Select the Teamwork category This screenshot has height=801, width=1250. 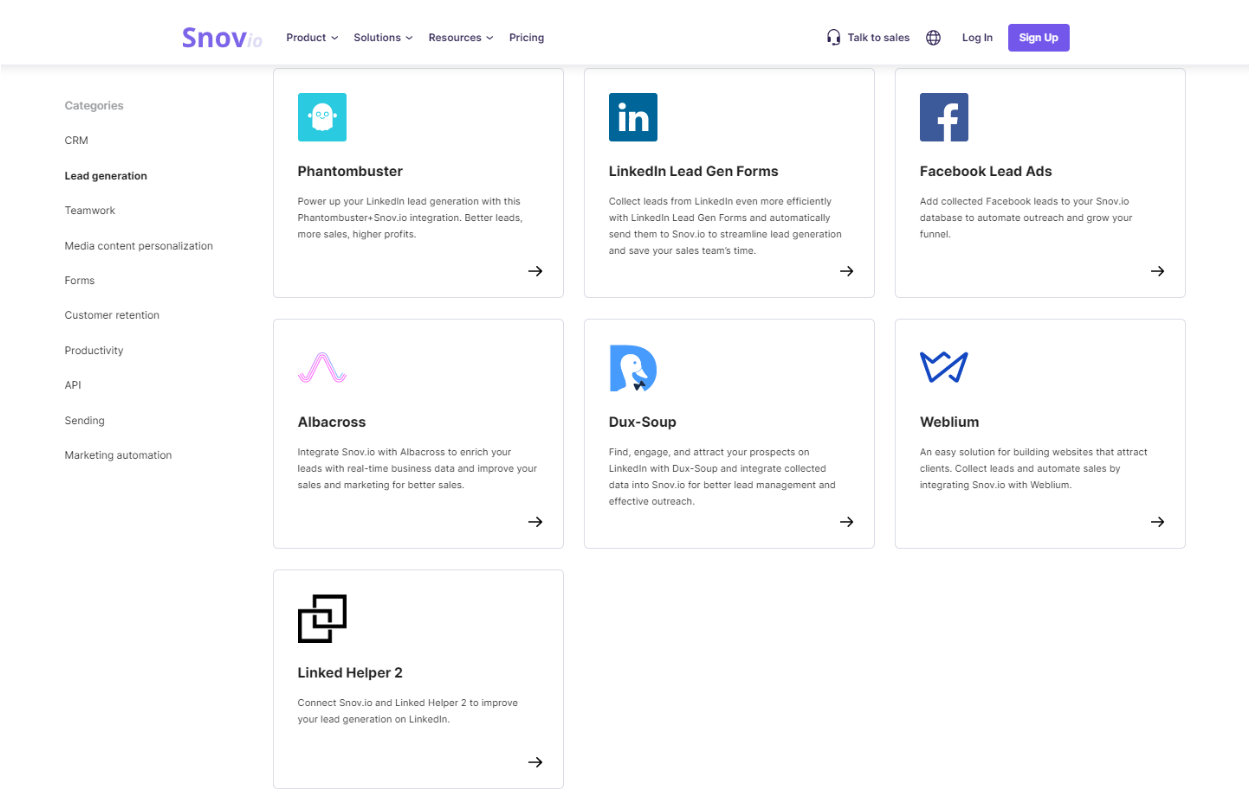coord(90,211)
